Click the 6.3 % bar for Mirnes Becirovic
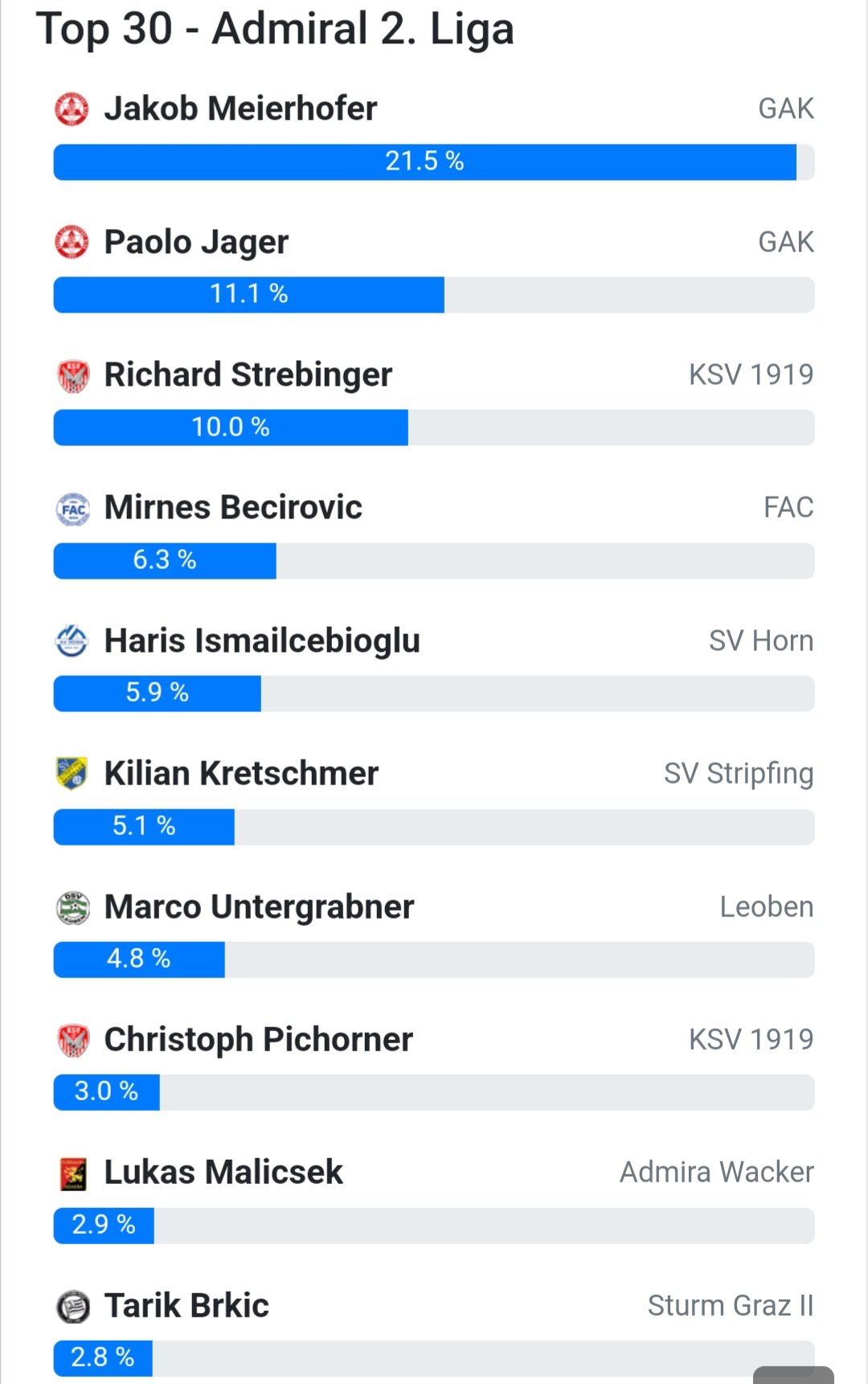This screenshot has width=868, height=1384. pos(434,560)
